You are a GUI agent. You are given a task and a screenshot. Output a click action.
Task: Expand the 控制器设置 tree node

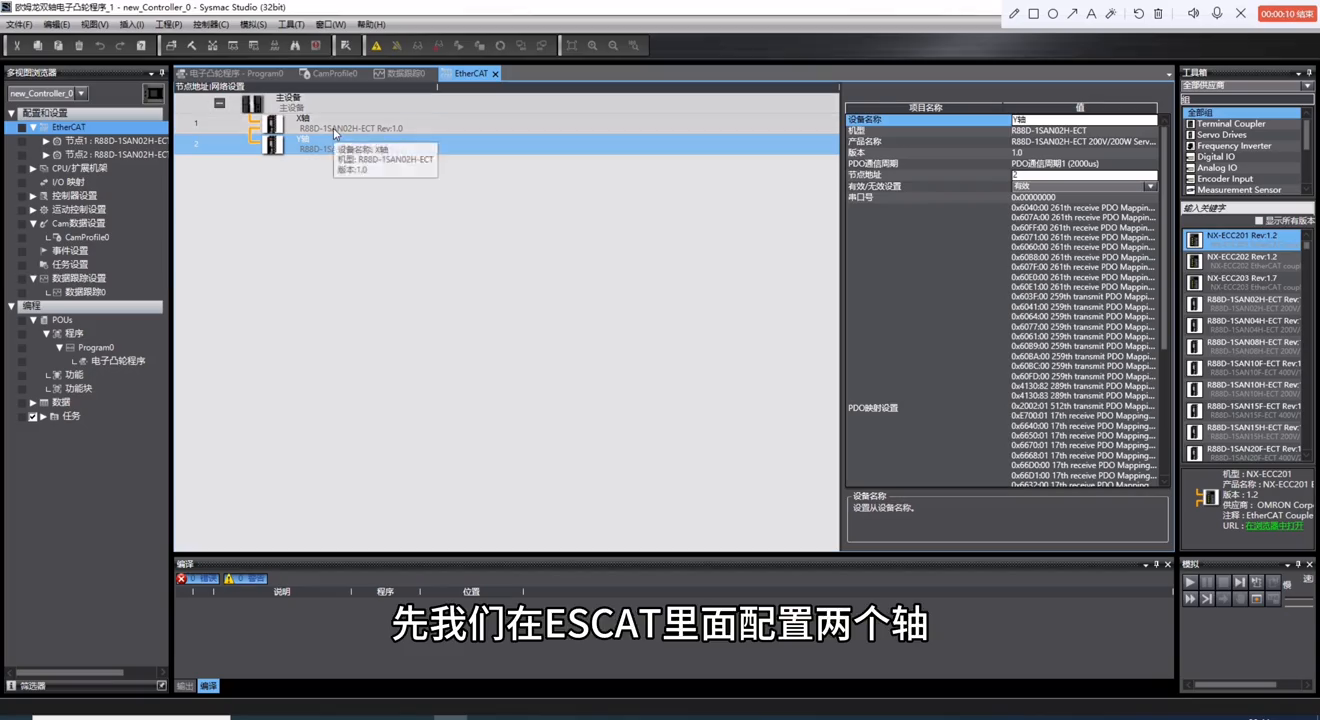pyautogui.click(x=33, y=196)
